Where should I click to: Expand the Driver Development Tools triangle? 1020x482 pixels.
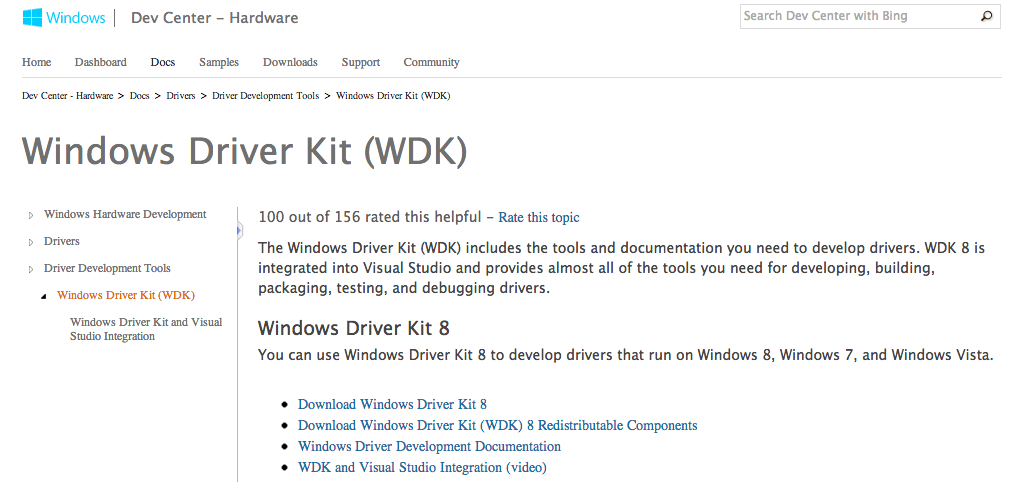pos(31,269)
